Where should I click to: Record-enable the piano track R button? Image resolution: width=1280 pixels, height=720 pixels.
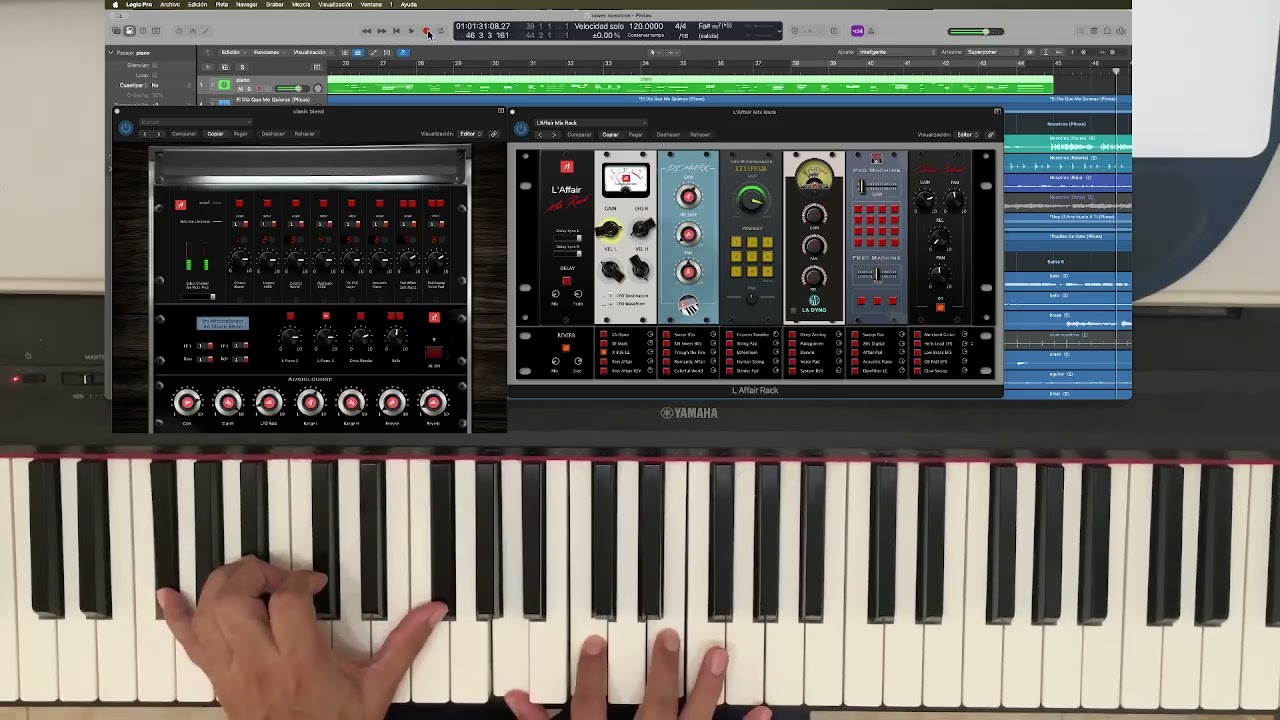[x=259, y=89]
